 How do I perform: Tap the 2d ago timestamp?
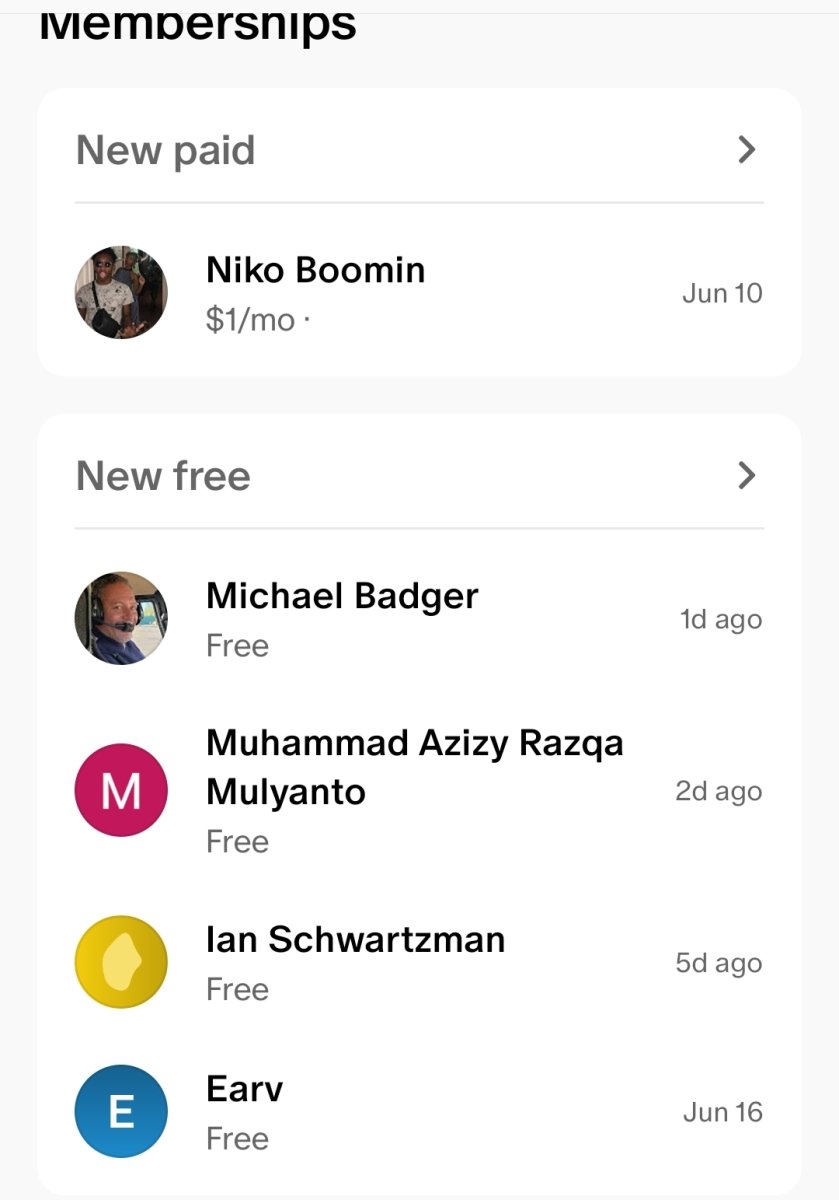(x=719, y=791)
